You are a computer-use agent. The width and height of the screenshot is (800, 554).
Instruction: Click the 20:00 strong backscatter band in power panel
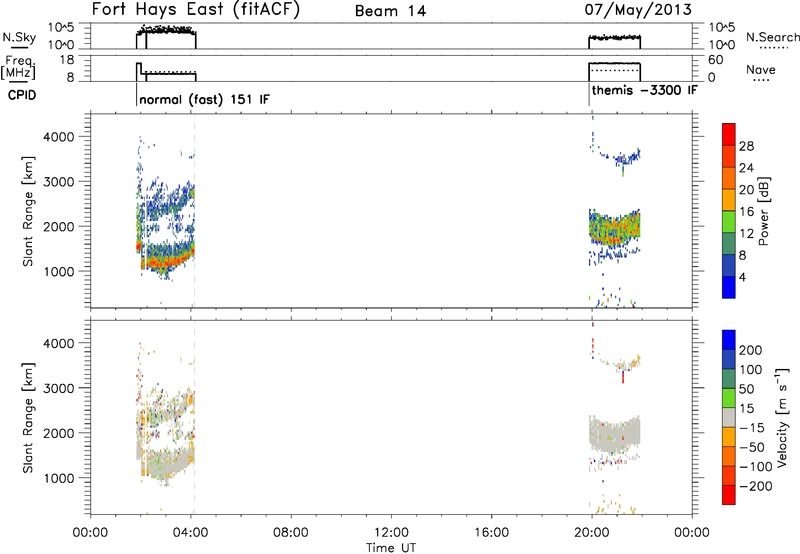tap(614, 227)
